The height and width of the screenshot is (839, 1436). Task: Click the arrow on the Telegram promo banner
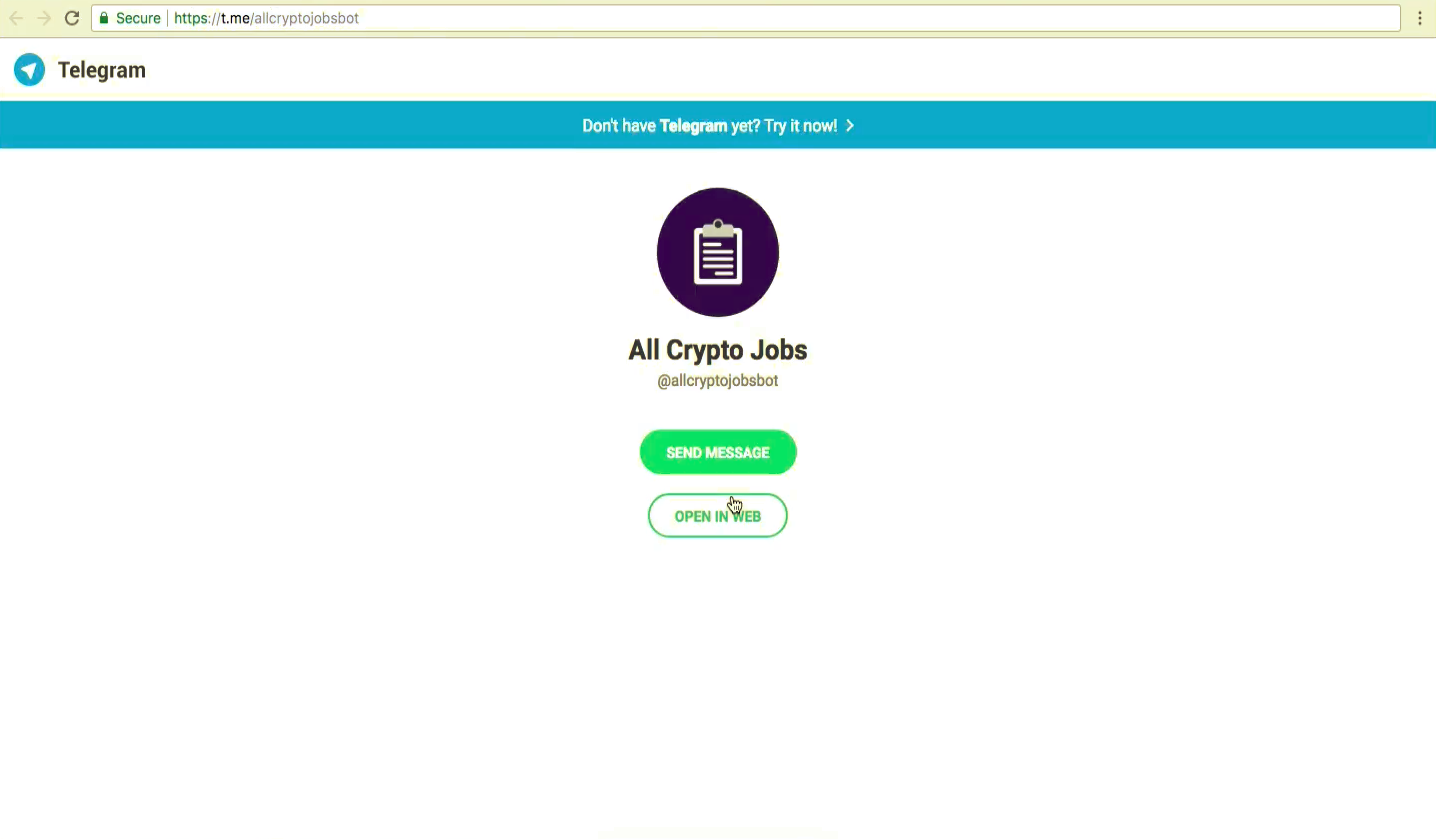coord(849,125)
